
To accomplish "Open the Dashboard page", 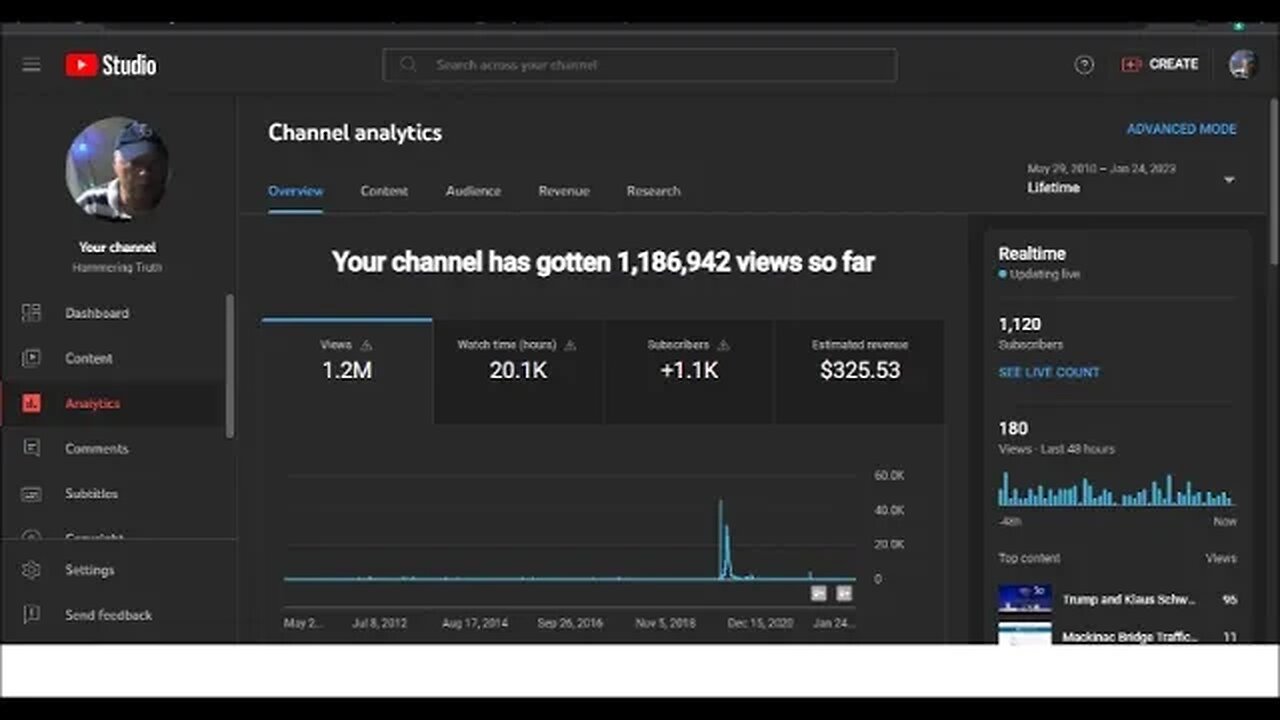I will click(x=97, y=313).
